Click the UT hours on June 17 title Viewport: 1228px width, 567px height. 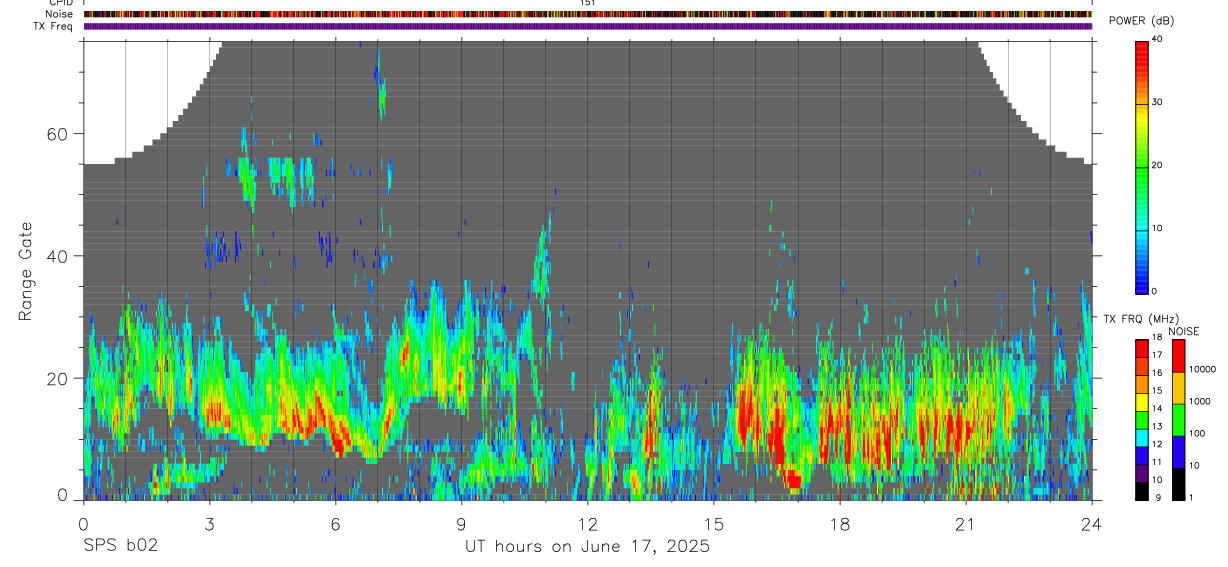click(x=587, y=547)
